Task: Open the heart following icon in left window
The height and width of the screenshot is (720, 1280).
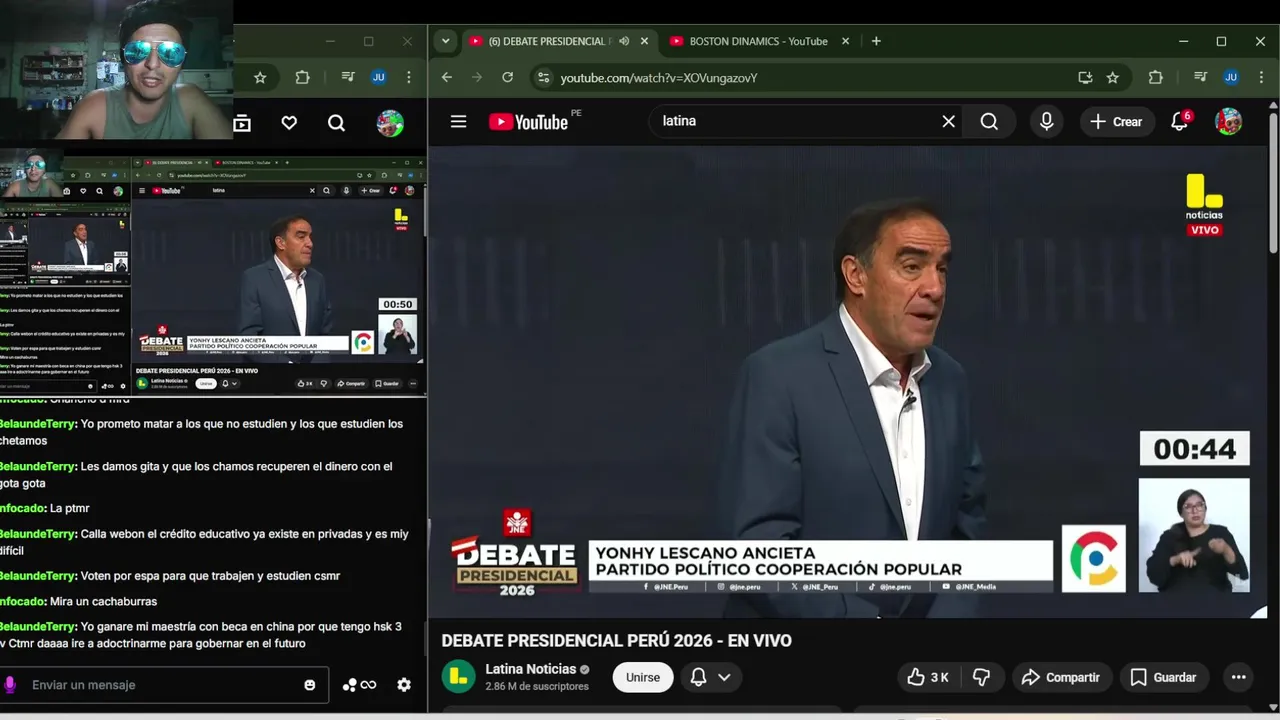Action: [289, 123]
